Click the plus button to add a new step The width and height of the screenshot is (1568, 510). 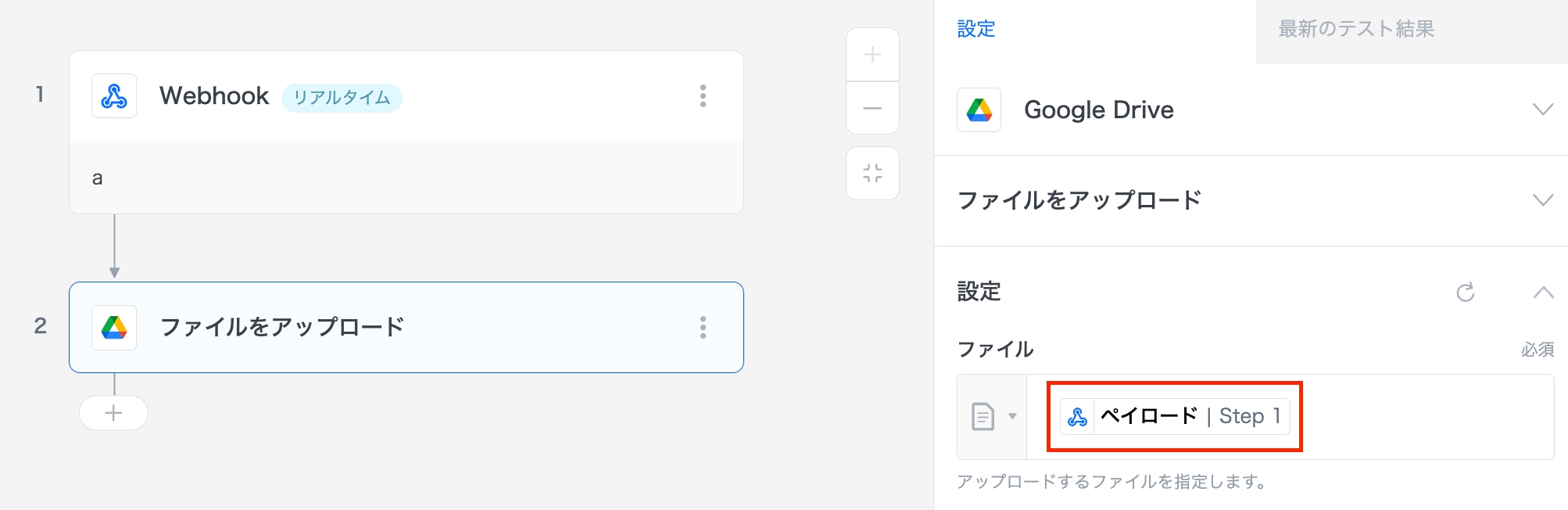point(113,413)
